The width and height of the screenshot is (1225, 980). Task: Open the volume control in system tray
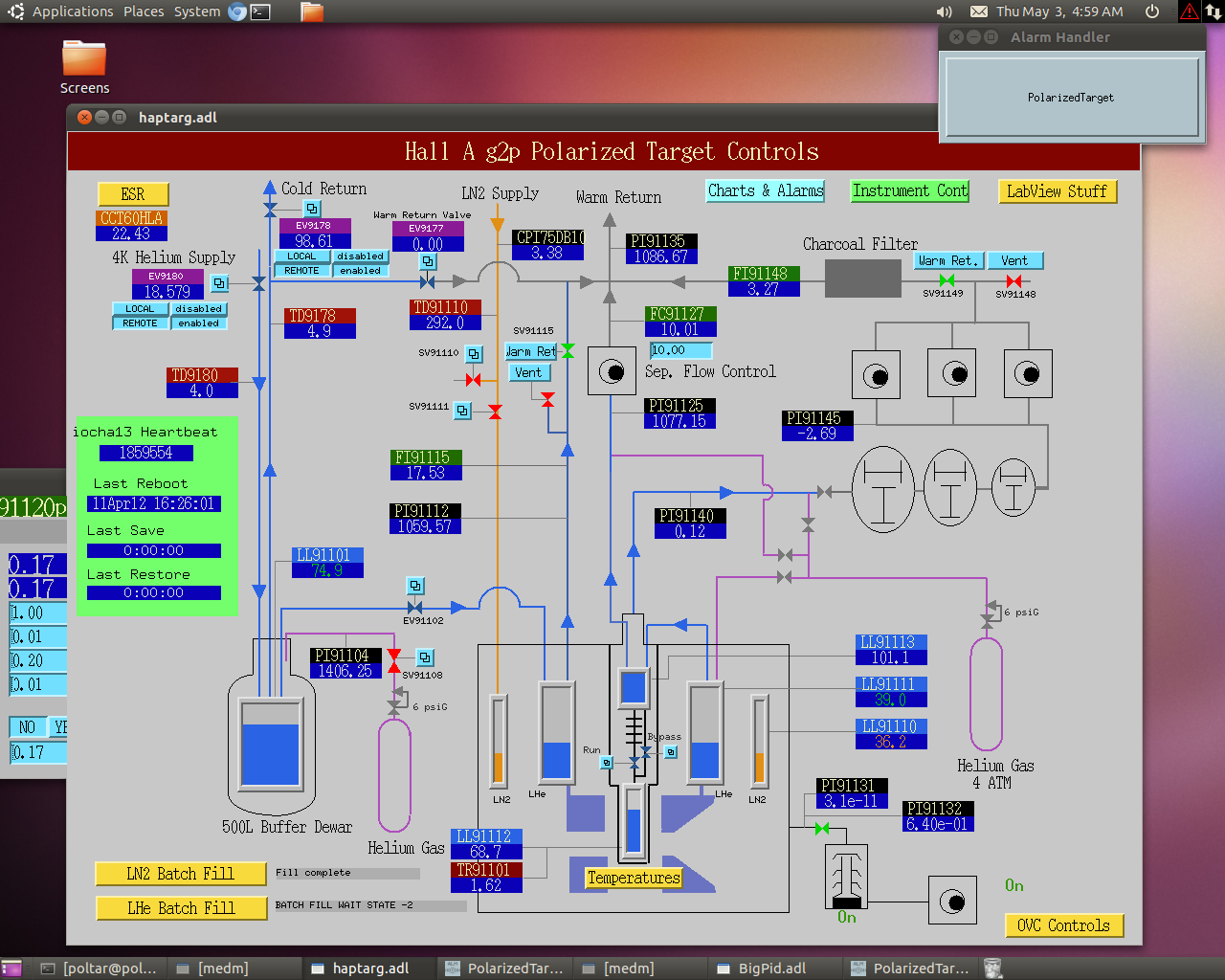point(944,11)
